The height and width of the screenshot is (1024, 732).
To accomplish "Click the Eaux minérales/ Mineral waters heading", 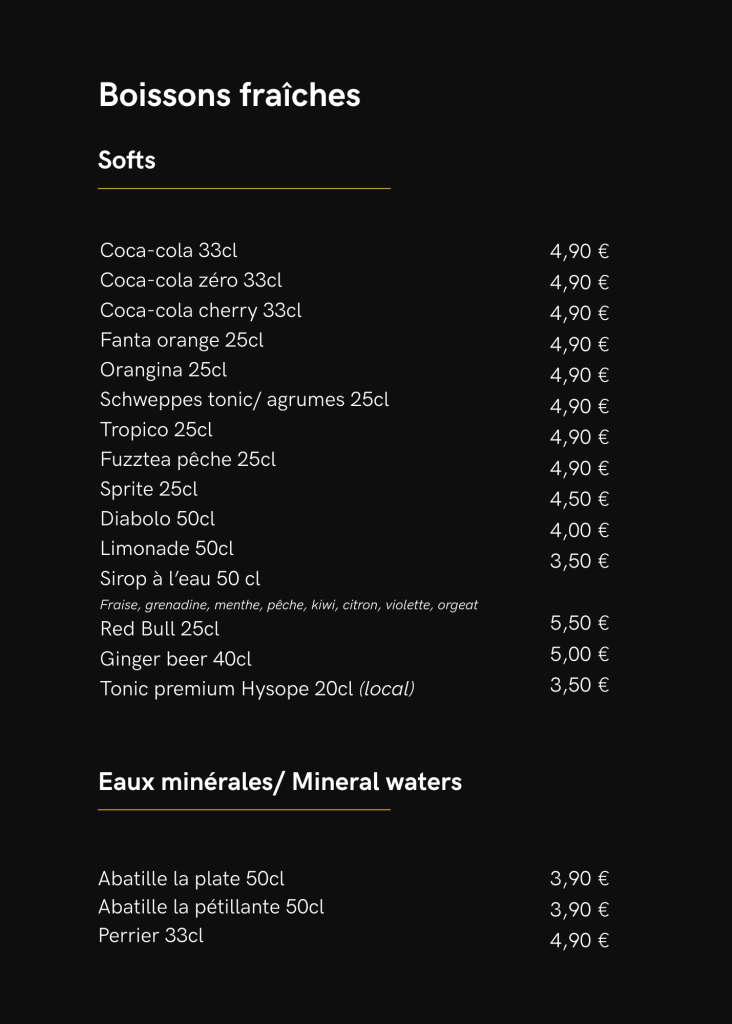I will [280, 782].
